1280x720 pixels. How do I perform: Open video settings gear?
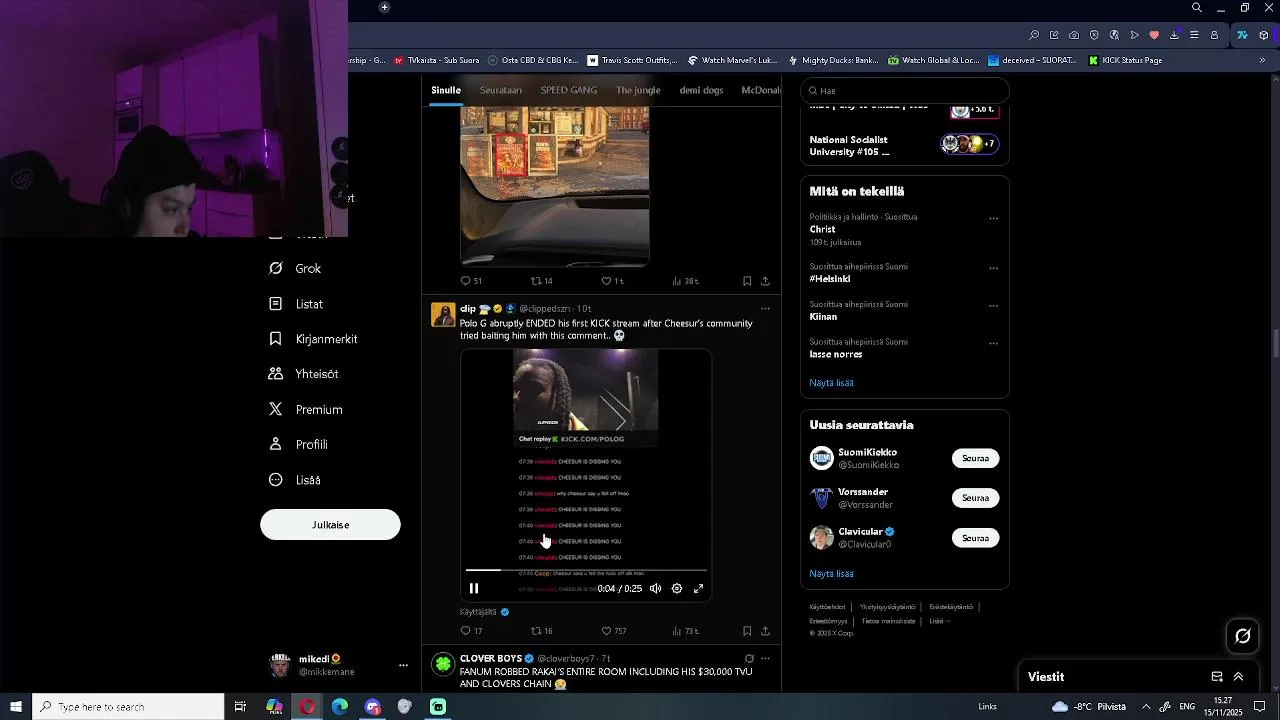pyautogui.click(x=677, y=589)
